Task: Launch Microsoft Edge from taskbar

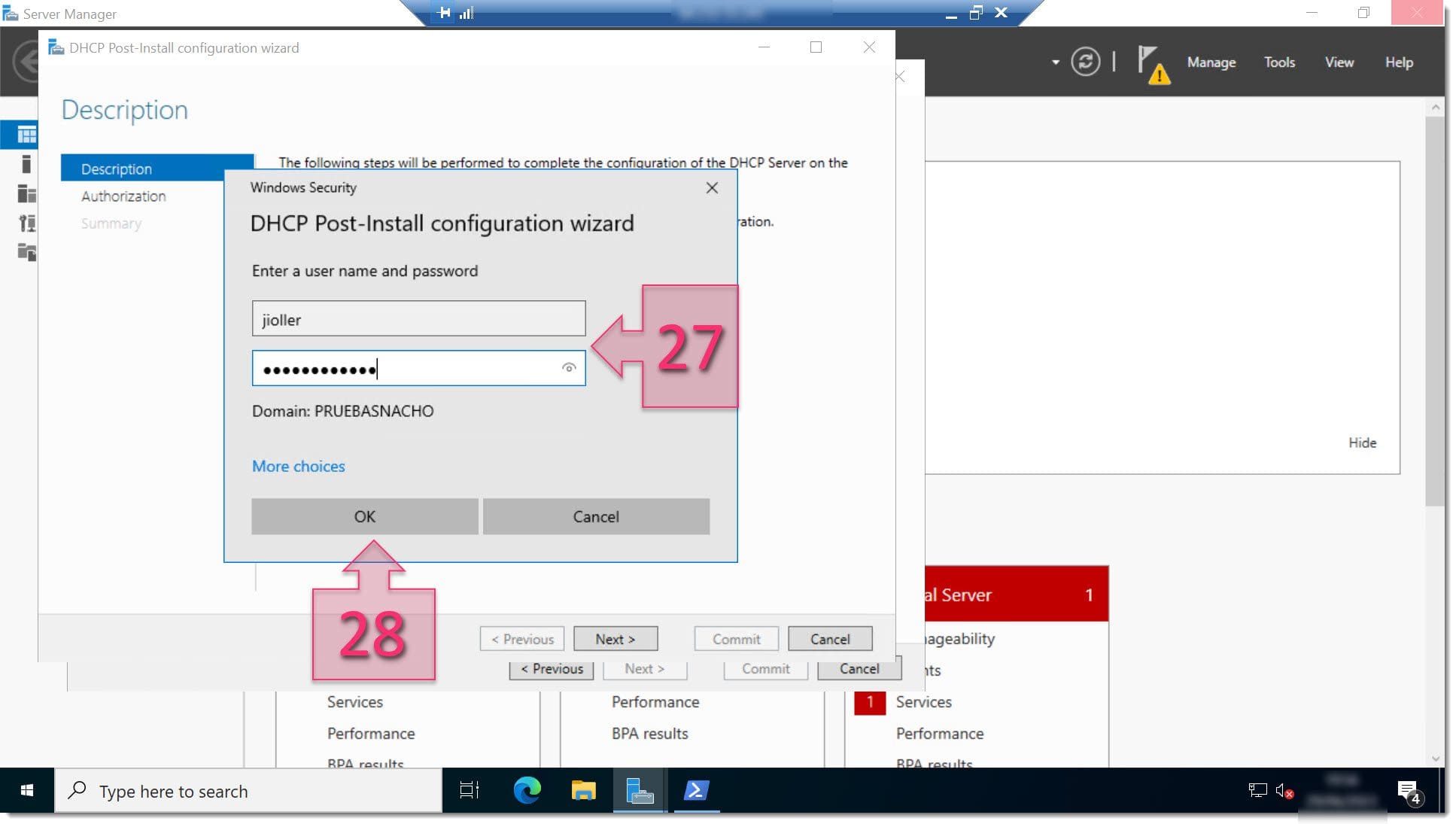Action: 527,790
